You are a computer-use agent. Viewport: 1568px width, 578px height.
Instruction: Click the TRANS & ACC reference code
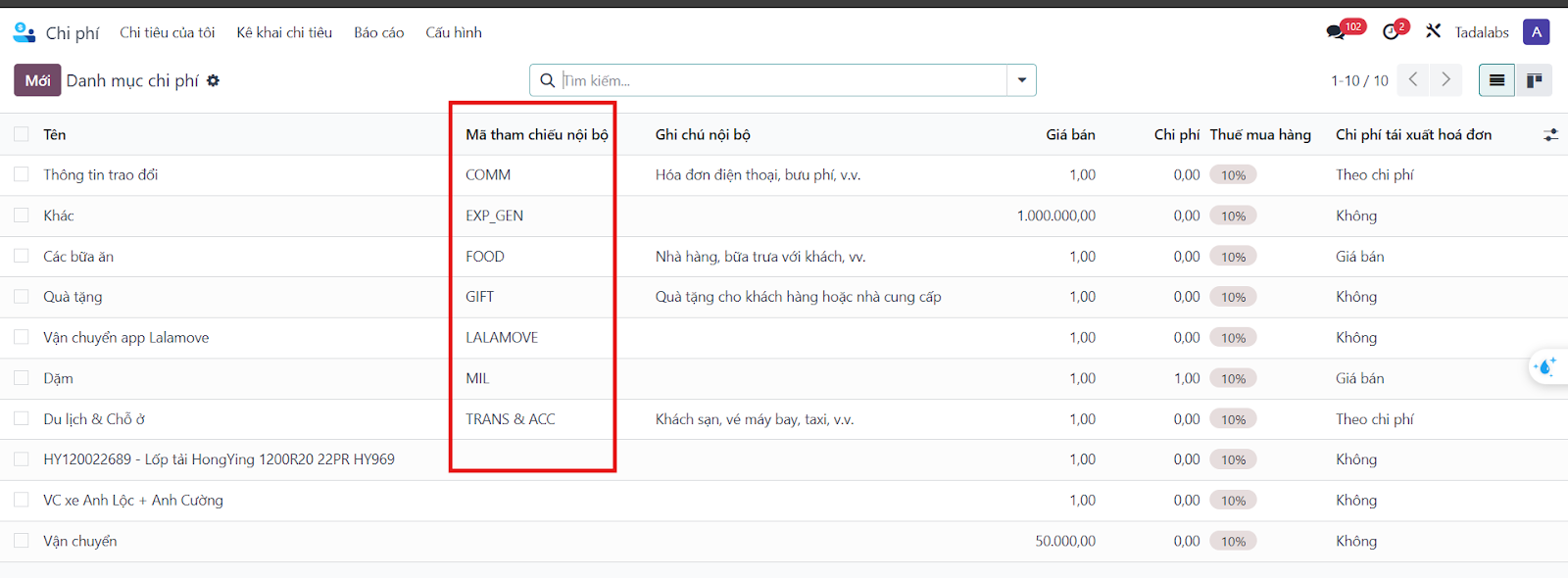(511, 418)
